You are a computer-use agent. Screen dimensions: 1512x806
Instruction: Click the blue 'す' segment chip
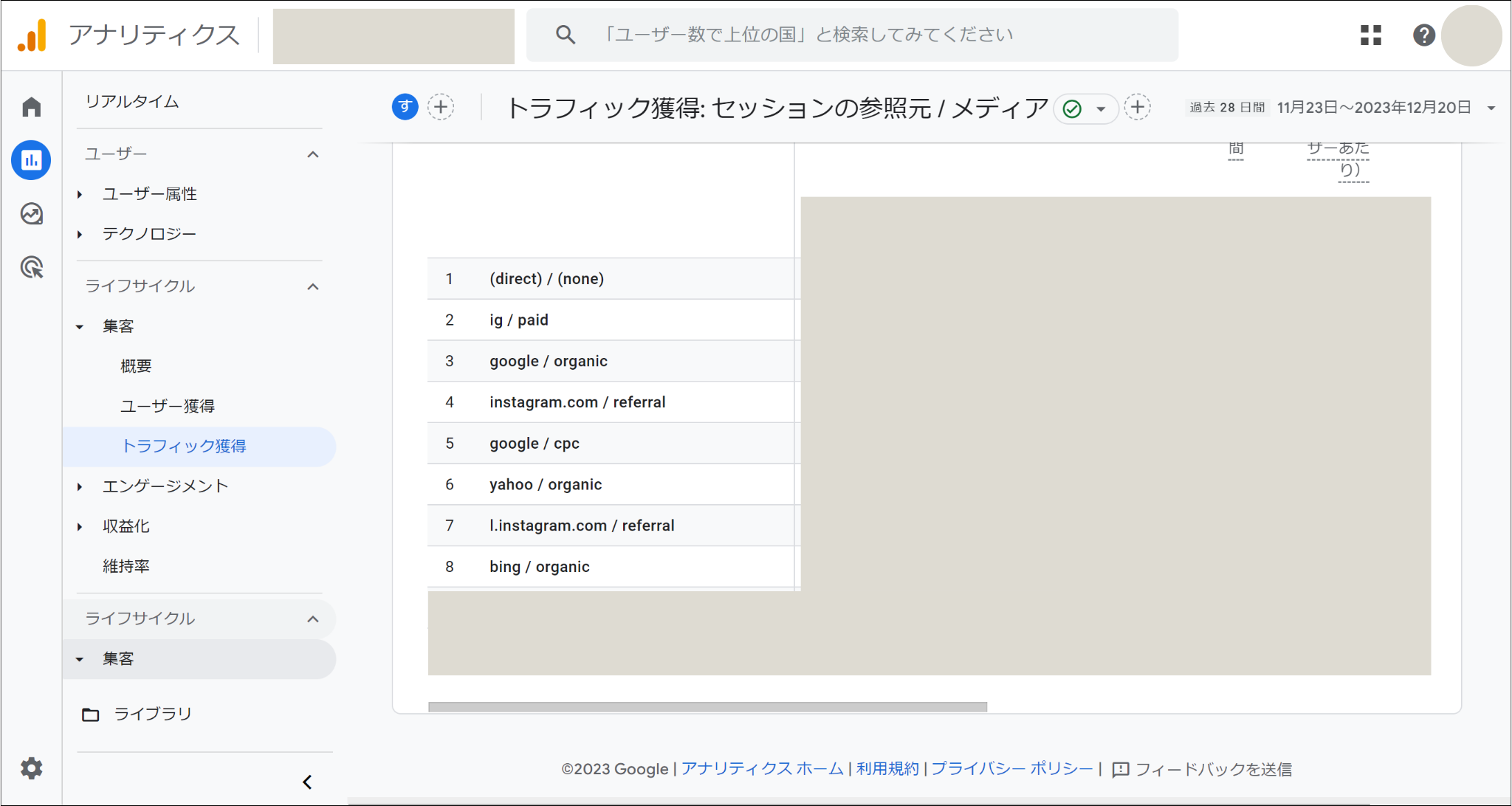[405, 108]
